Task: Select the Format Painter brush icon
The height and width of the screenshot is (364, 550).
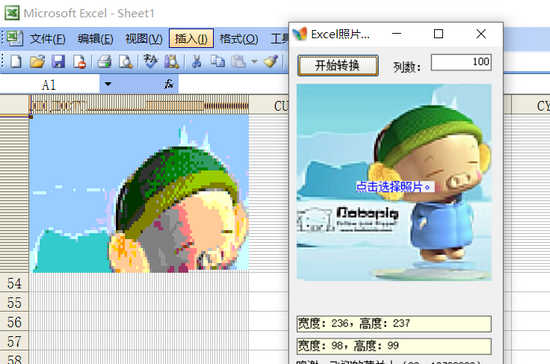Action: click(x=271, y=62)
